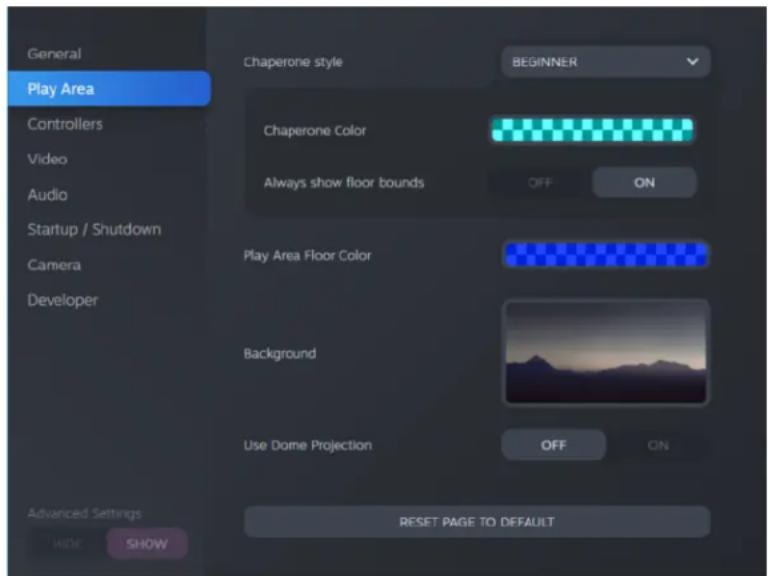This screenshot has width=768, height=576.
Task: Open the General settings tab
Action: point(54,54)
